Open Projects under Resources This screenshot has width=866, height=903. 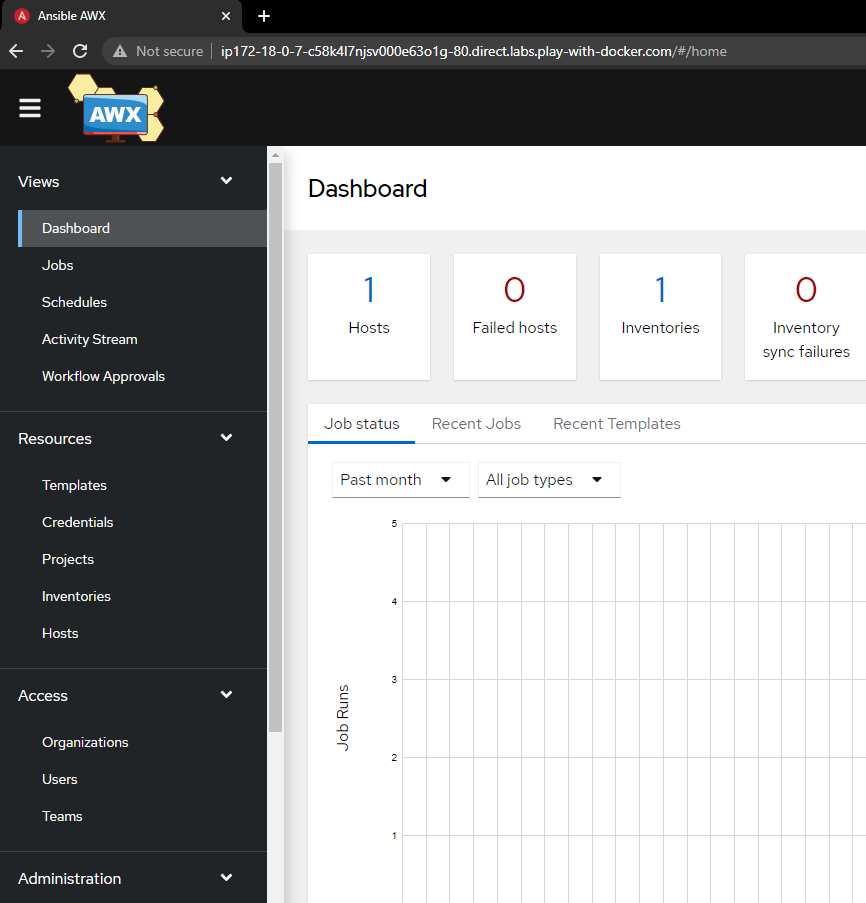(143, 559)
